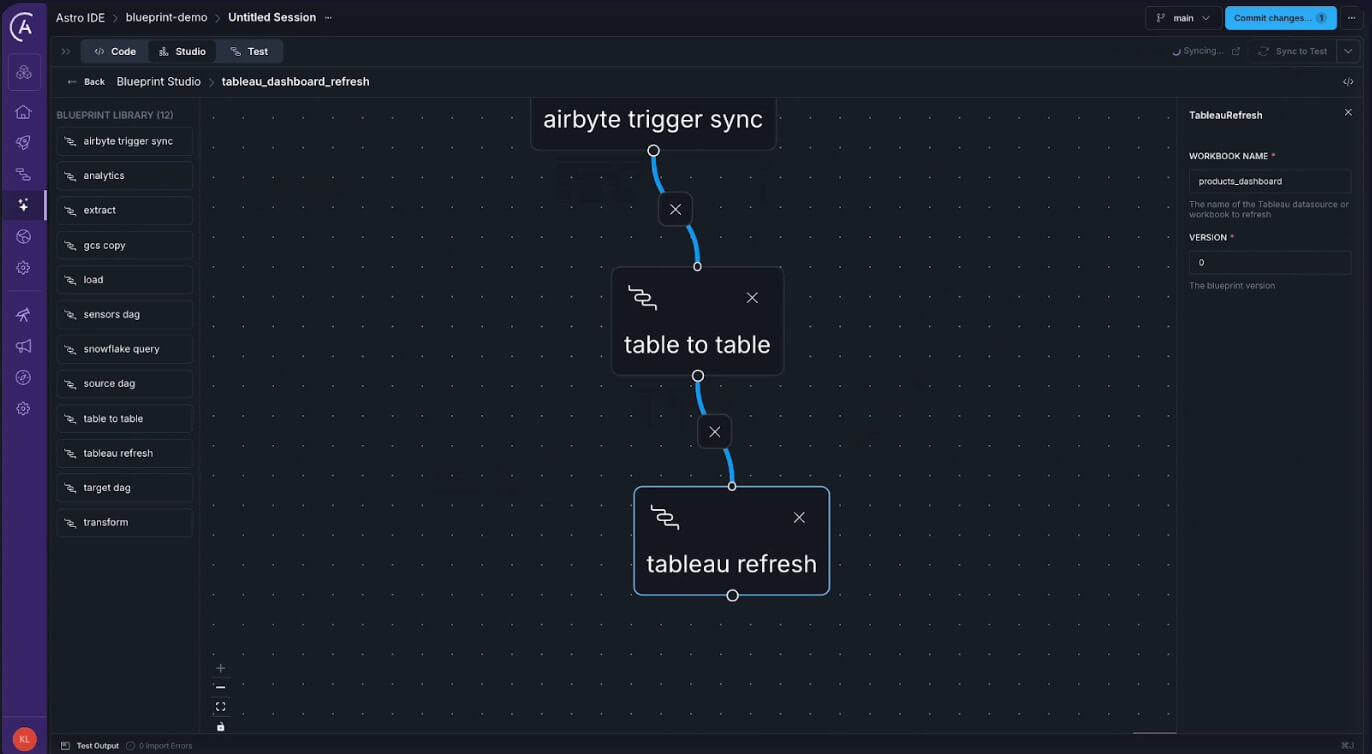Screen dimensions: 1372x754
Task: Select gcs copy blueprint in library
Action: coord(125,245)
